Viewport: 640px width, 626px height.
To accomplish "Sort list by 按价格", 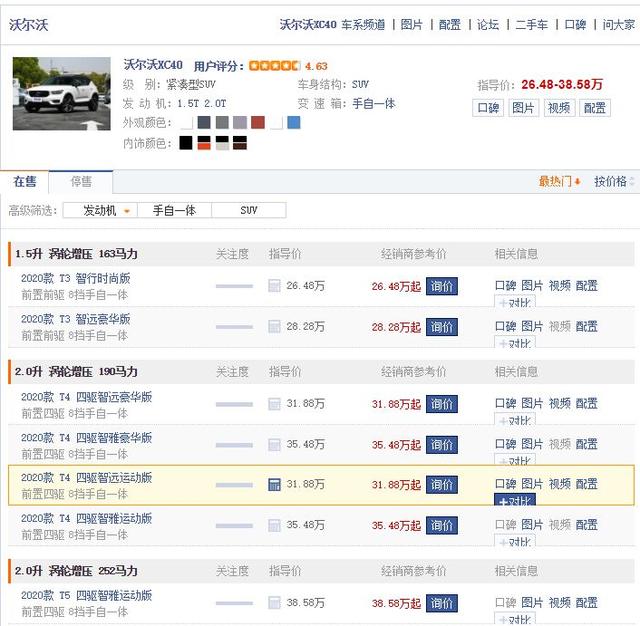I will click(613, 181).
